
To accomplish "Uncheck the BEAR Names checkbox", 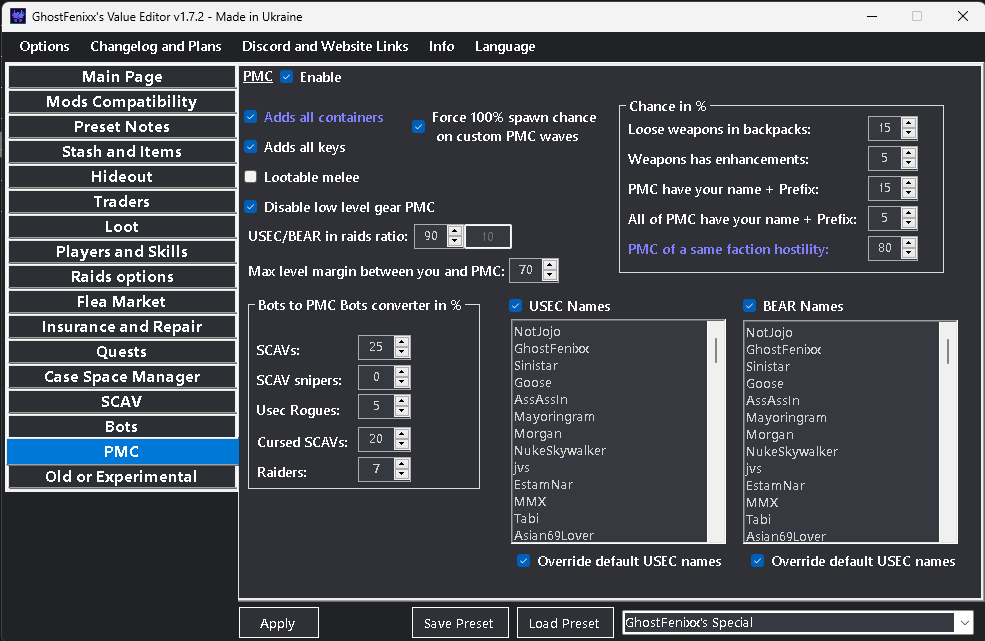I will [x=749, y=306].
